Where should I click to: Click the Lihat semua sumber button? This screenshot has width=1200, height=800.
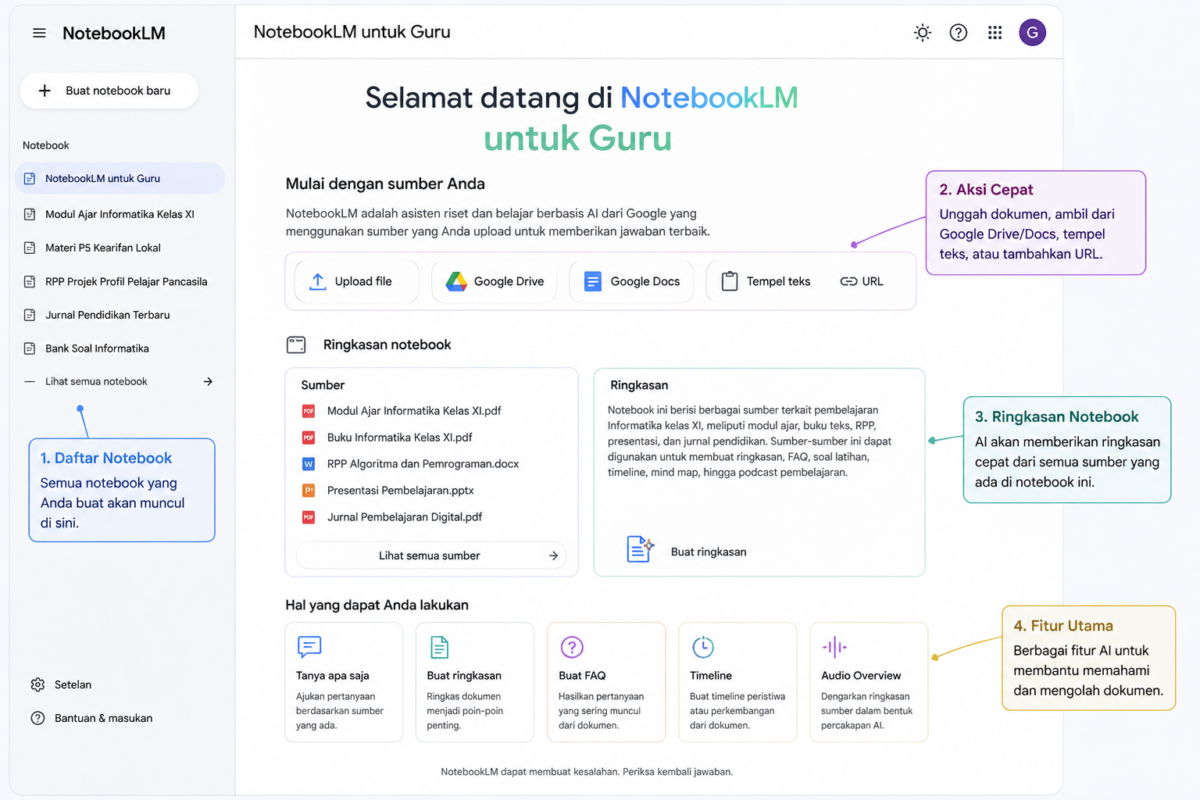pyautogui.click(x=431, y=556)
